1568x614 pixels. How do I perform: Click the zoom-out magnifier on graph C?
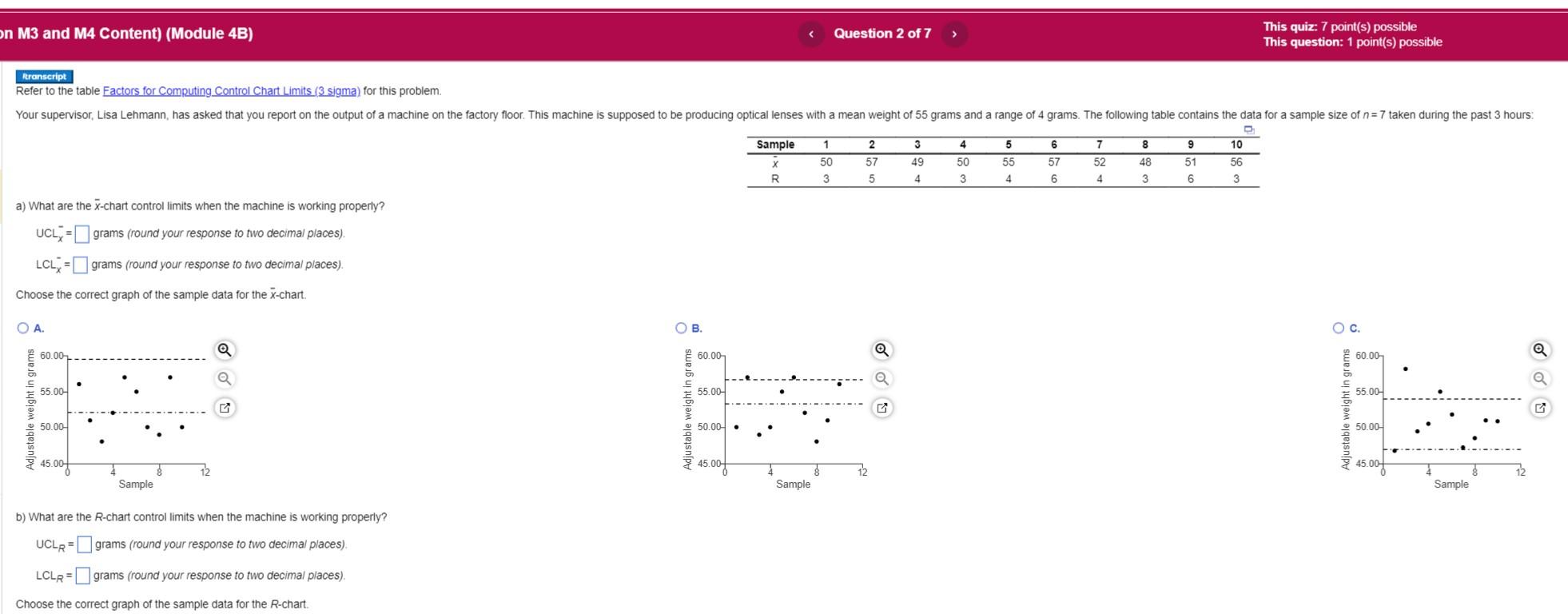[x=1539, y=377]
